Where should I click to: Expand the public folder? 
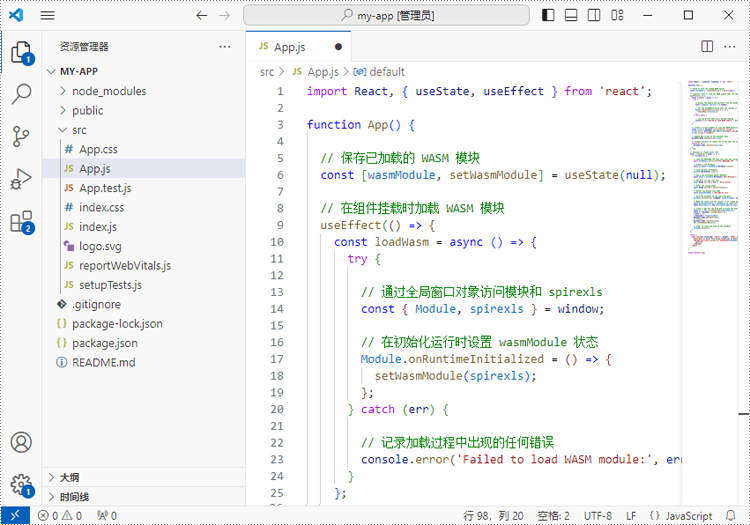[x=88, y=110]
